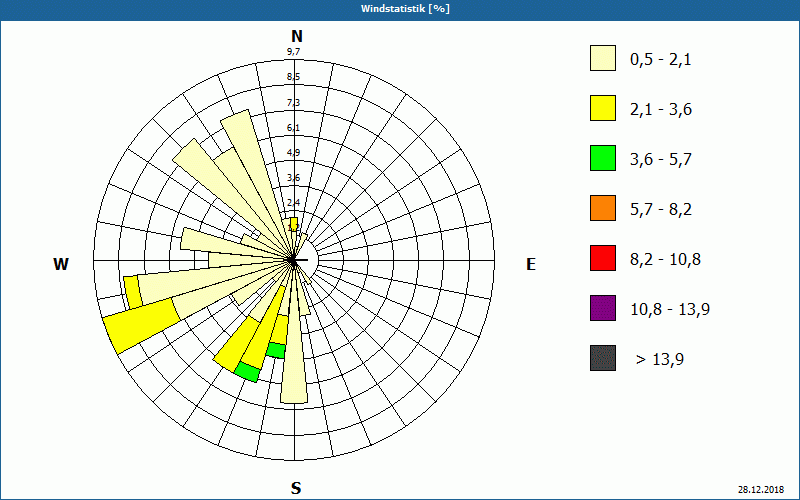Click the large yellow west-southwest bar segment
The image size is (800, 500).
(140, 327)
